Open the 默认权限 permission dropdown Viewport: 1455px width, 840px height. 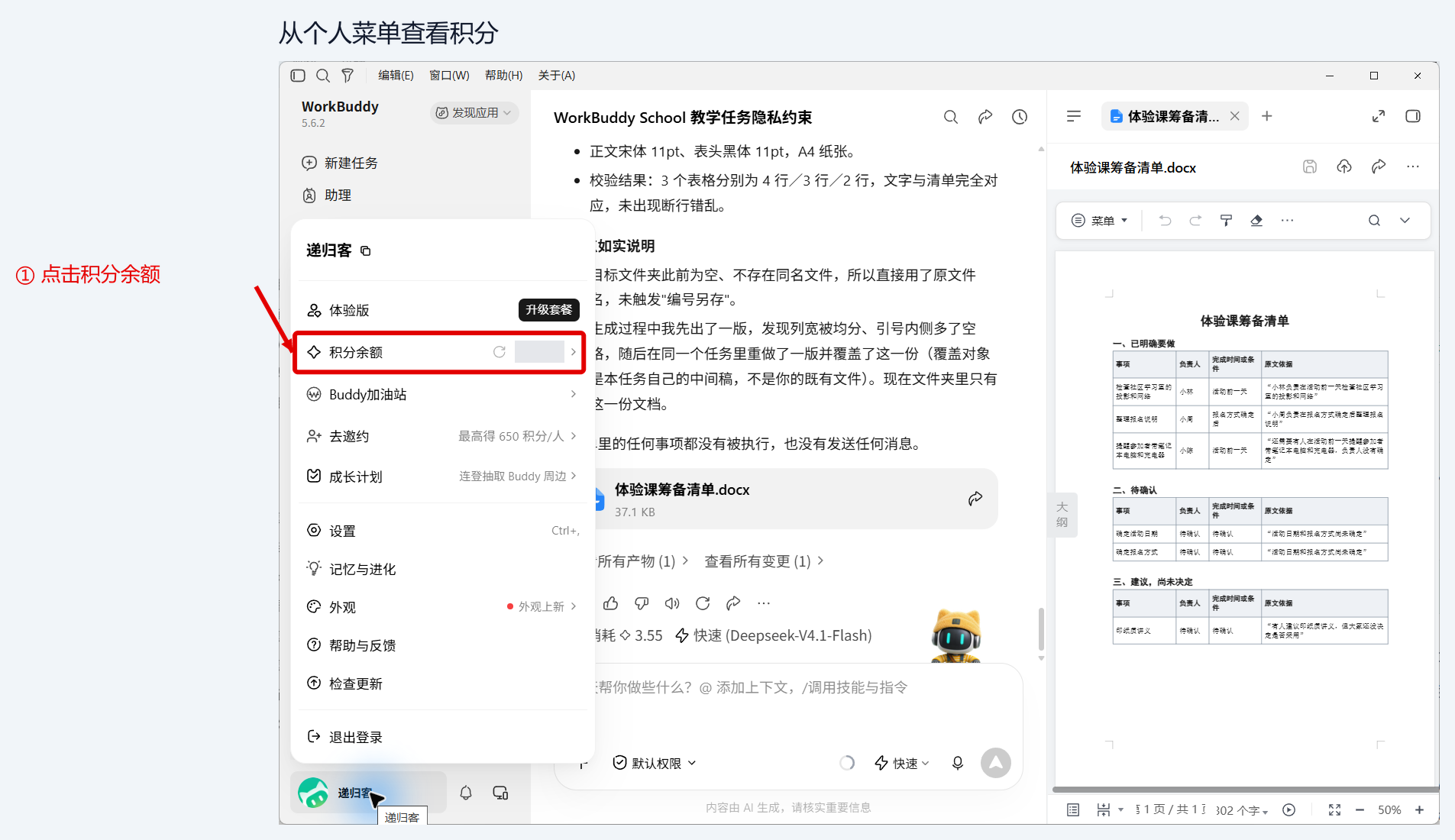point(655,763)
